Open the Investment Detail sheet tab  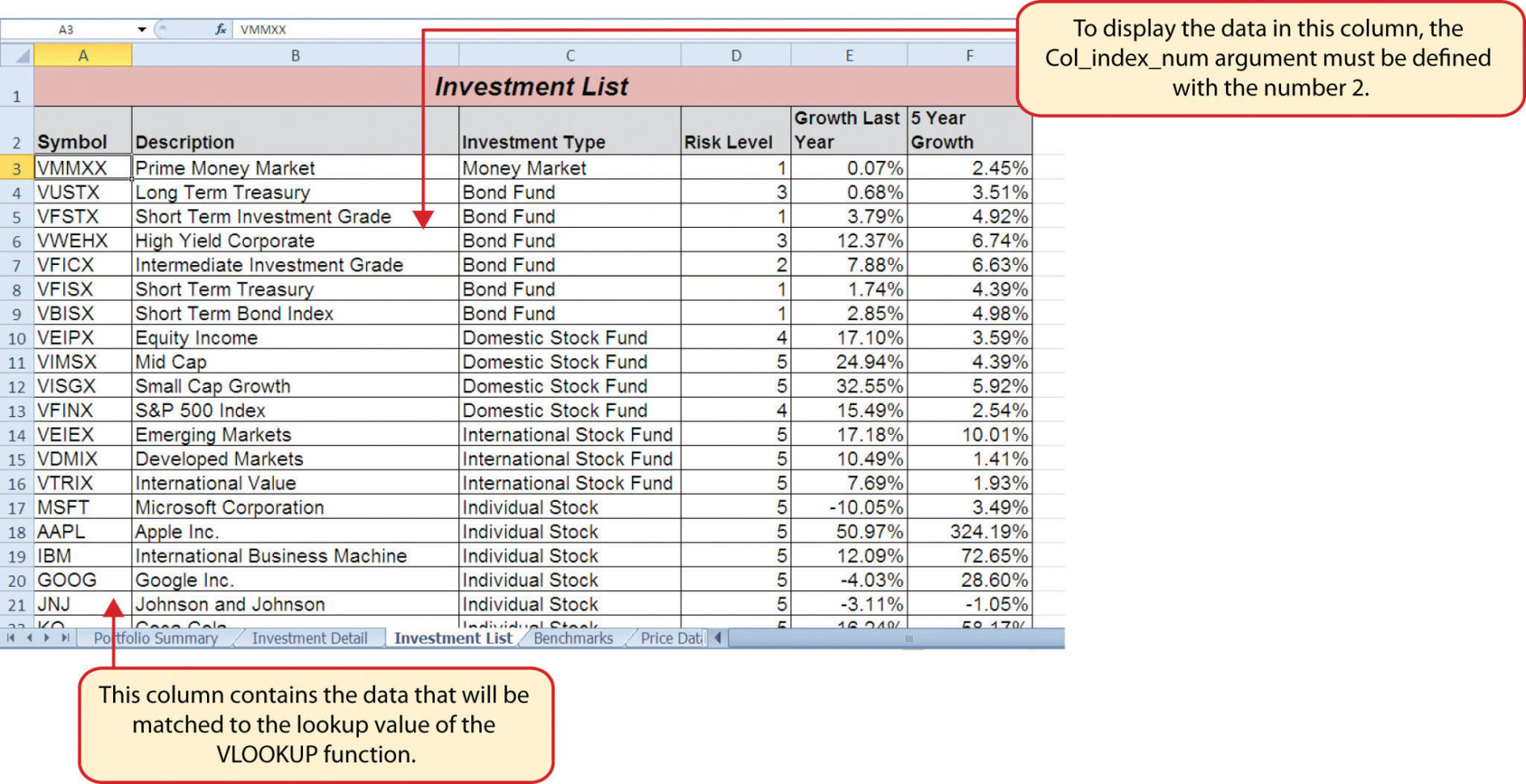click(309, 638)
